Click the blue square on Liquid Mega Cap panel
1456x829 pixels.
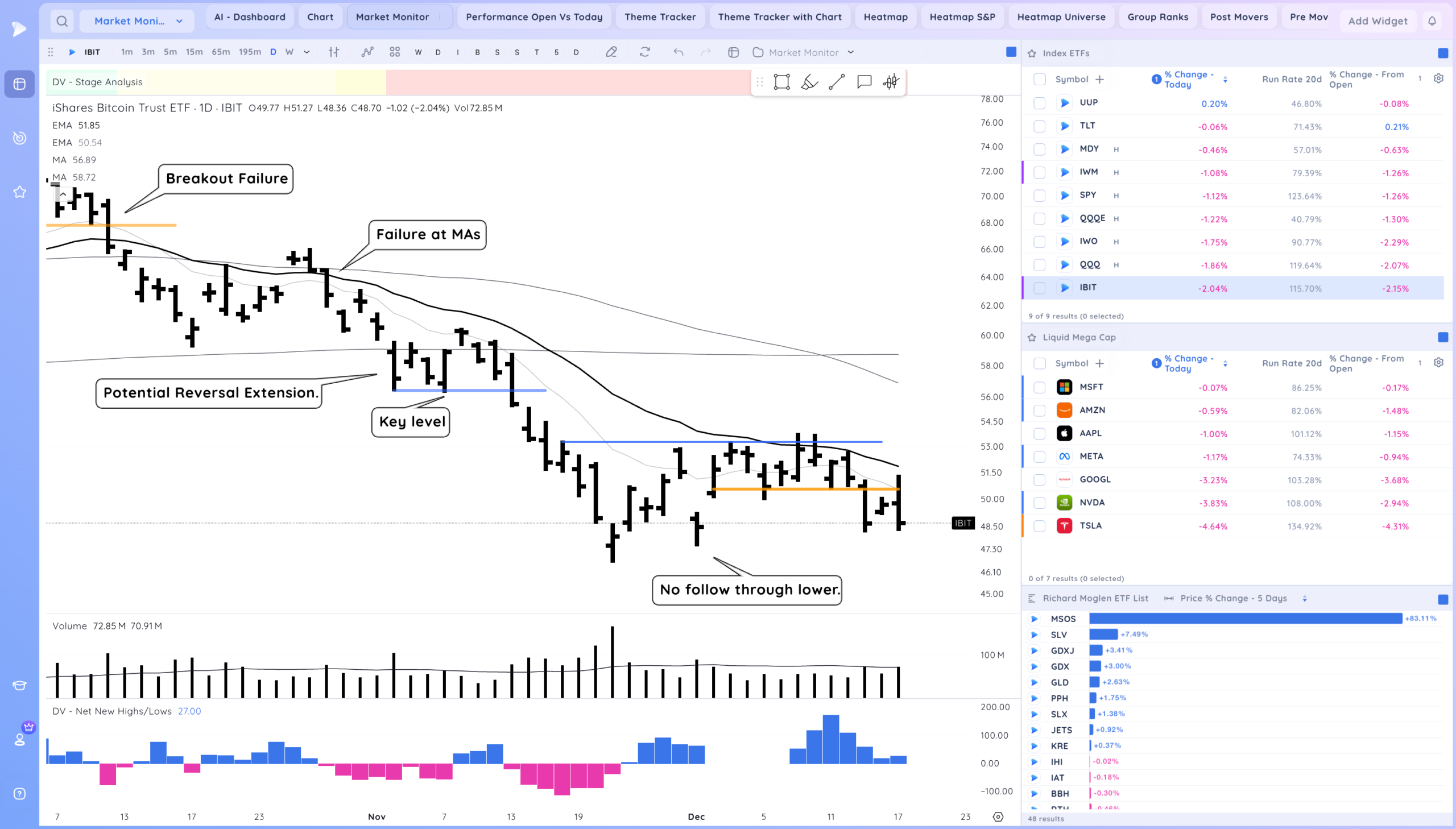1442,337
